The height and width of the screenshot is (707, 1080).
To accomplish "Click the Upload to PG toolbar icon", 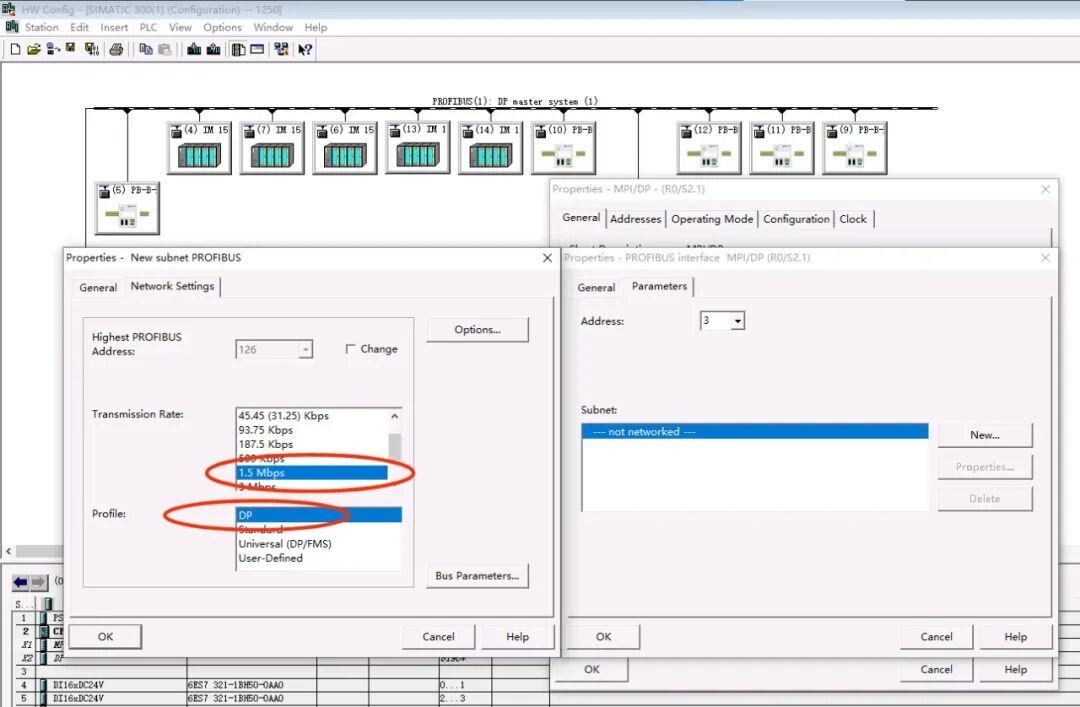I will [214, 49].
